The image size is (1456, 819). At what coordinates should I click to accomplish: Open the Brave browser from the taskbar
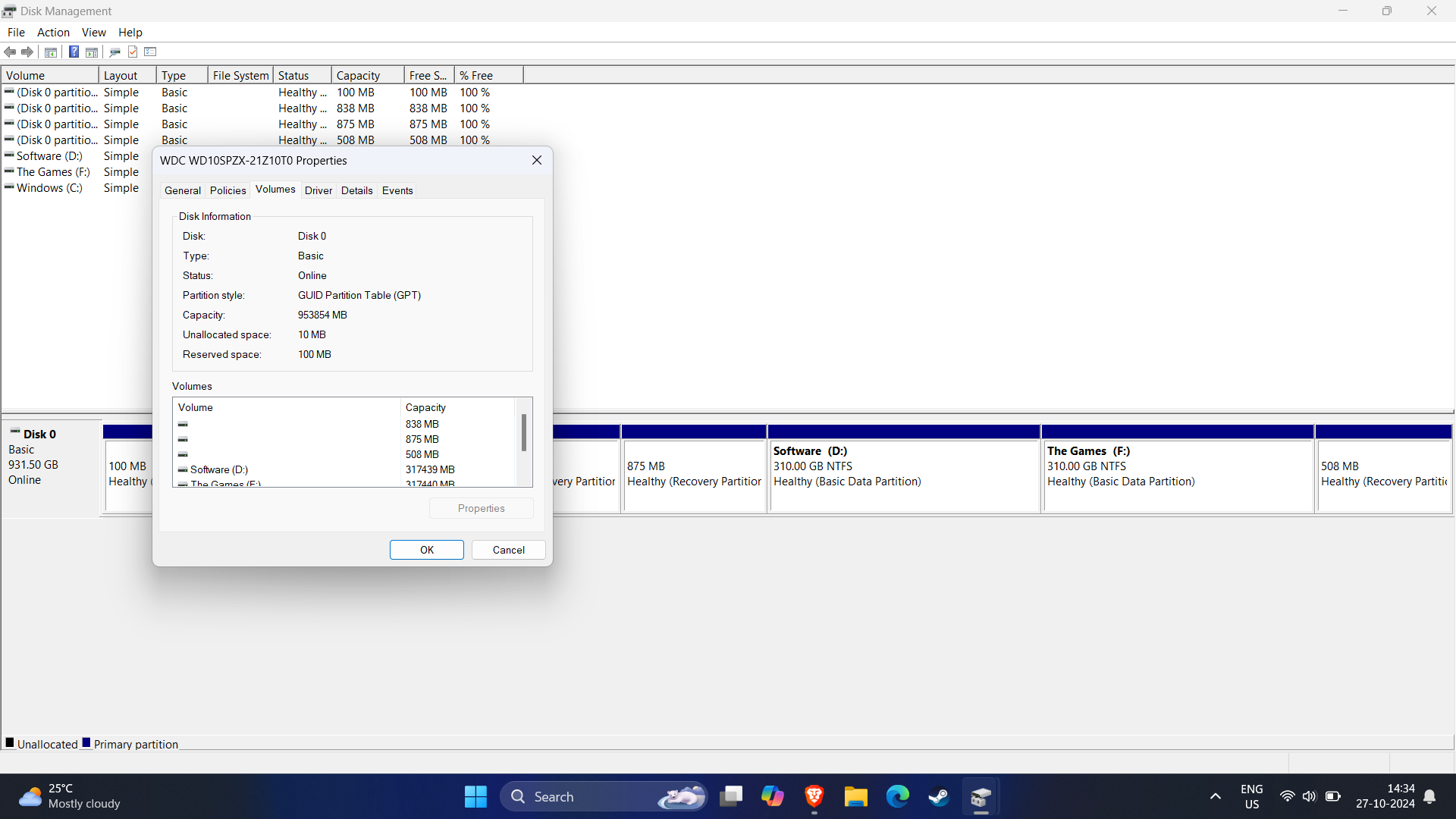[814, 796]
